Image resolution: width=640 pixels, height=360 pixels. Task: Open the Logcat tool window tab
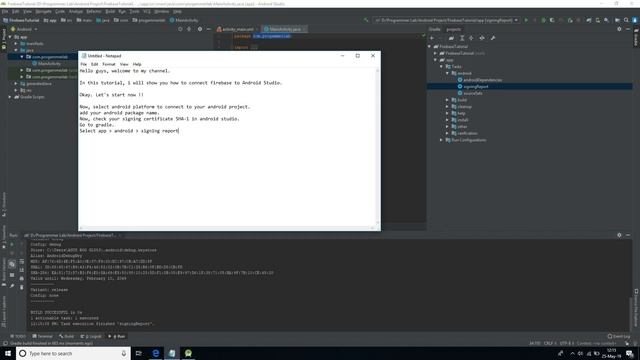(91, 336)
